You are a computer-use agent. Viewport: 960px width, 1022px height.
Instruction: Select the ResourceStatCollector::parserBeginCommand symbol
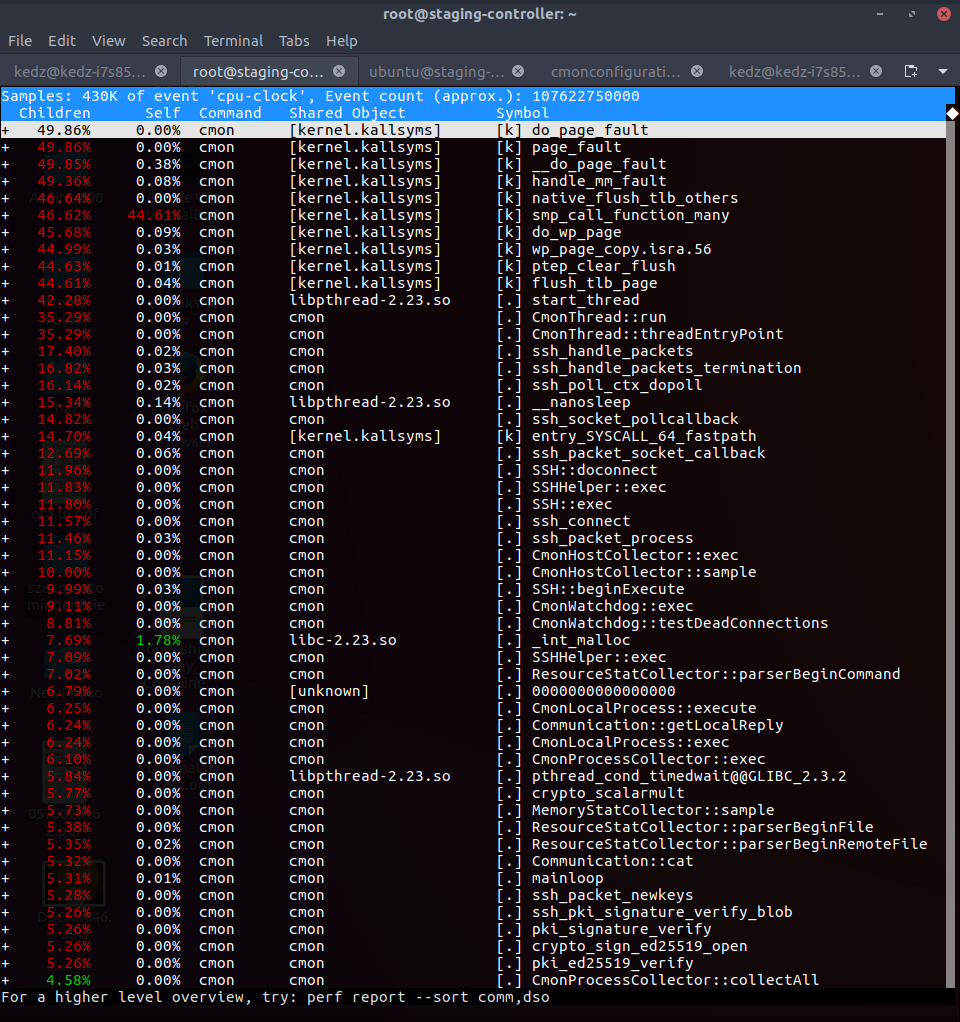click(x=716, y=675)
